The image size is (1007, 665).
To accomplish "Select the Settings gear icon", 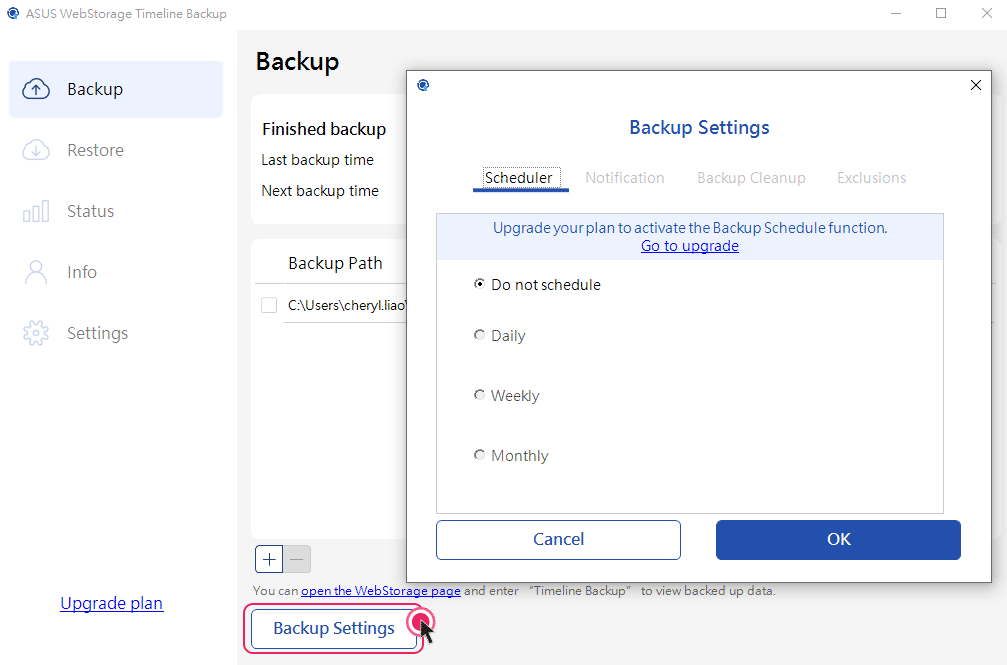I will tap(36, 332).
